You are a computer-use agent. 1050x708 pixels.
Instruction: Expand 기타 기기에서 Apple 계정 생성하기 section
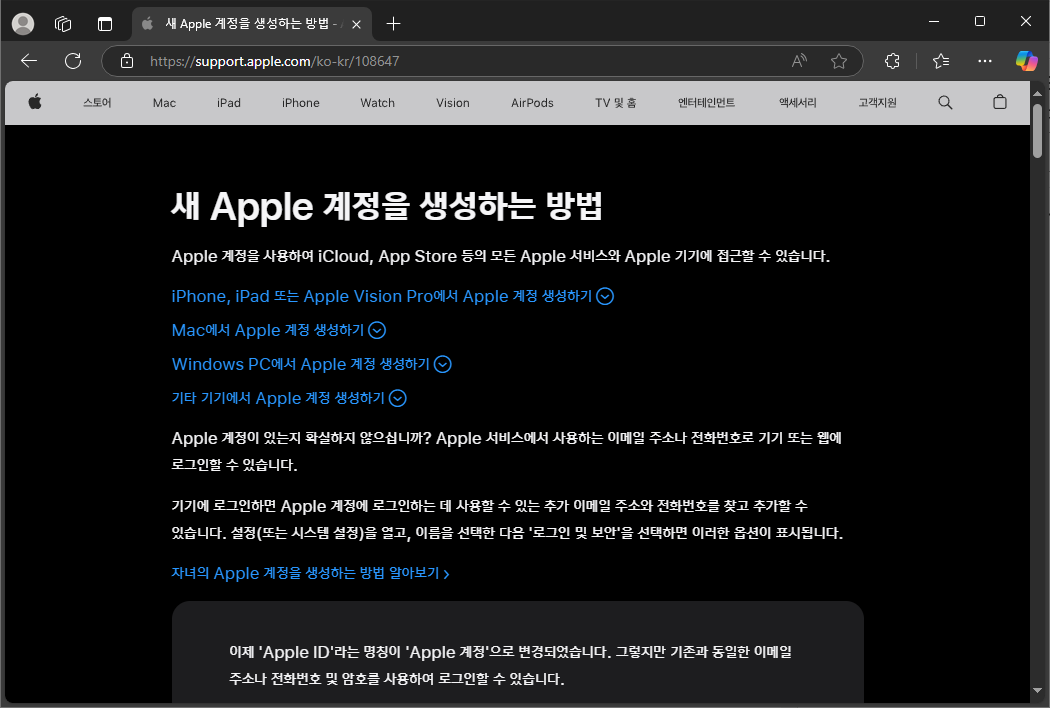tap(289, 399)
